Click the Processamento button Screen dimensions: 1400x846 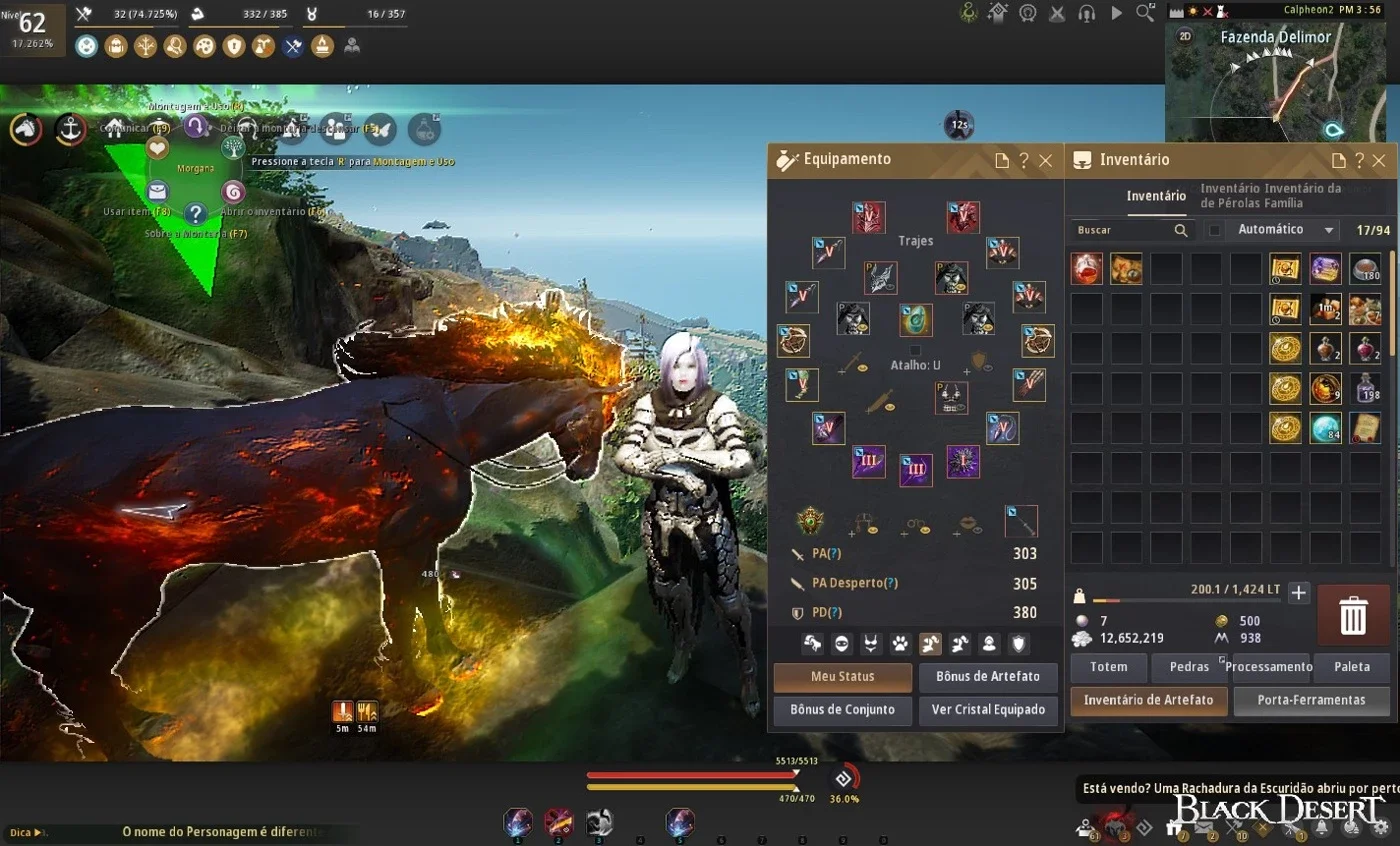point(1270,667)
